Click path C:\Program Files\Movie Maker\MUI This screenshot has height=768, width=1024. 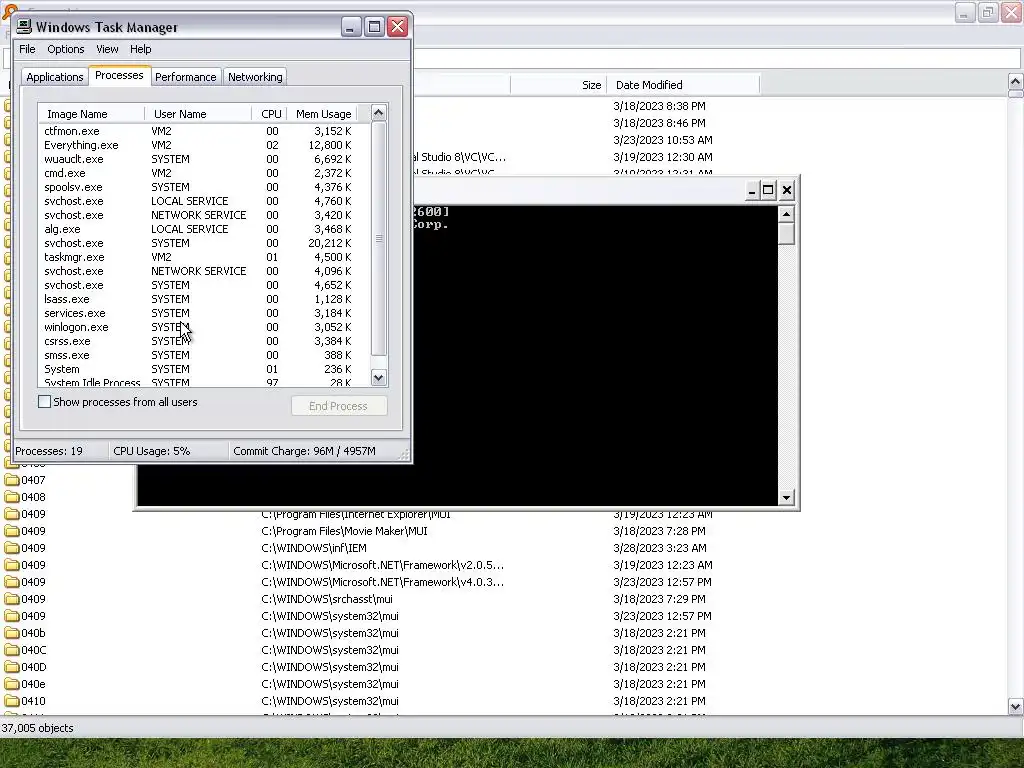click(x=344, y=531)
